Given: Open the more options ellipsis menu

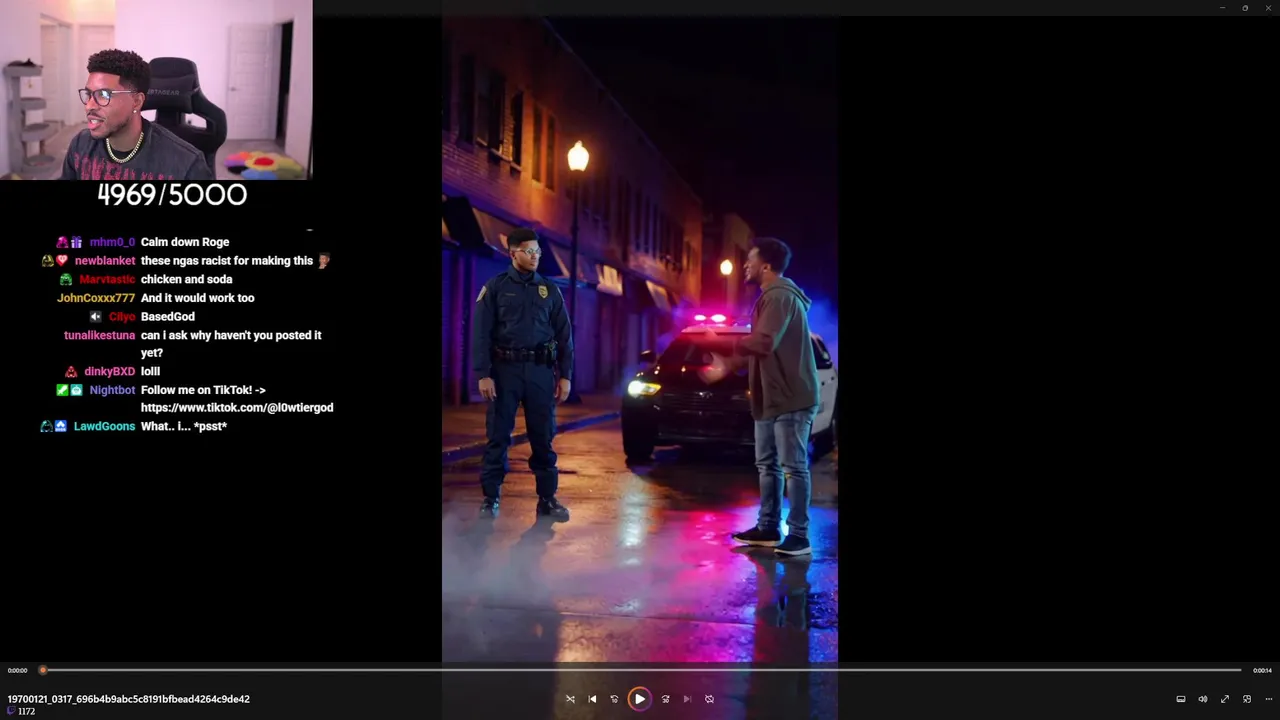Looking at the screenshot, I should (1269, 699).
